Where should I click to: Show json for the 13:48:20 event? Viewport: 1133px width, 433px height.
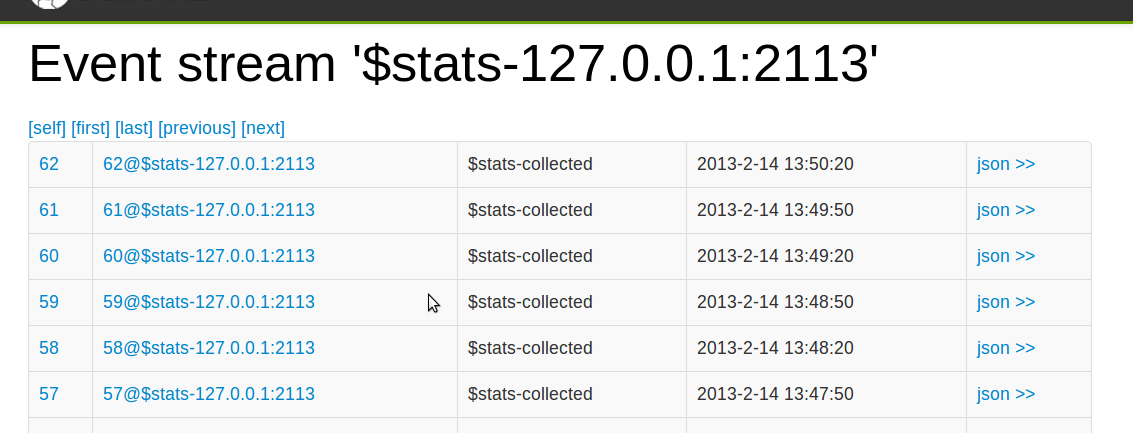pyautogui.click(x=1006, y=348)
